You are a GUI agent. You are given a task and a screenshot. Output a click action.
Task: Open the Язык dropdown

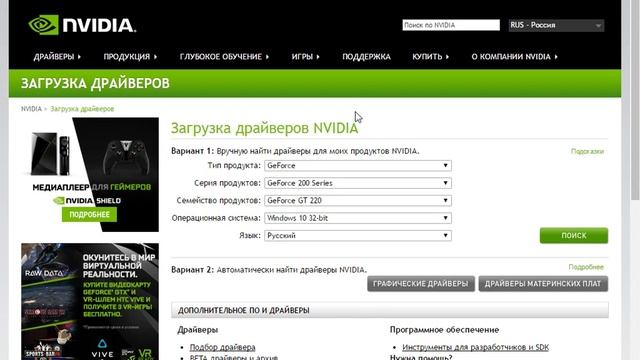pos(358,236)
